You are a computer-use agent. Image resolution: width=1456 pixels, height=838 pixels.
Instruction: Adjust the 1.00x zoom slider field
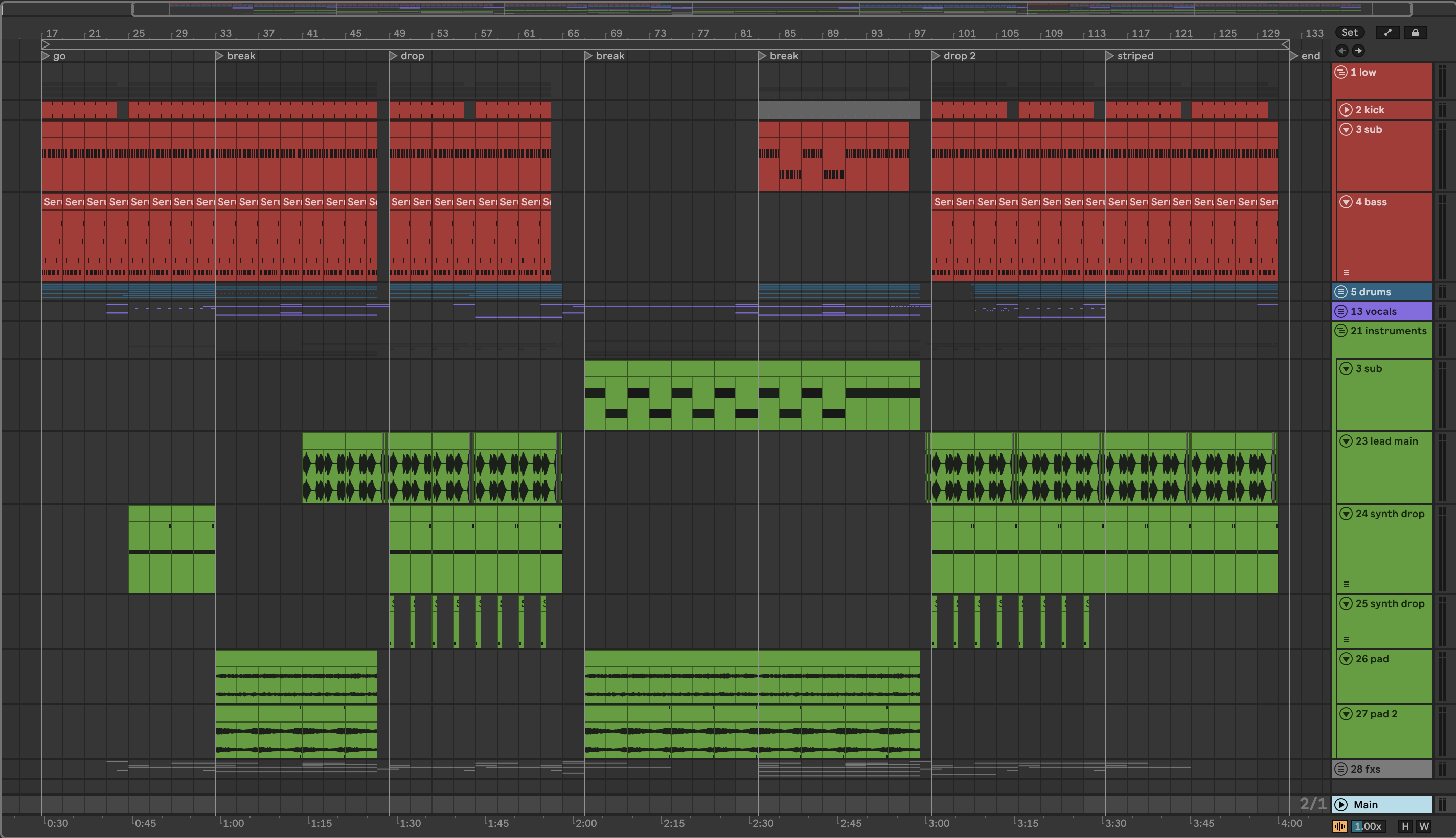pos(1368,826)
